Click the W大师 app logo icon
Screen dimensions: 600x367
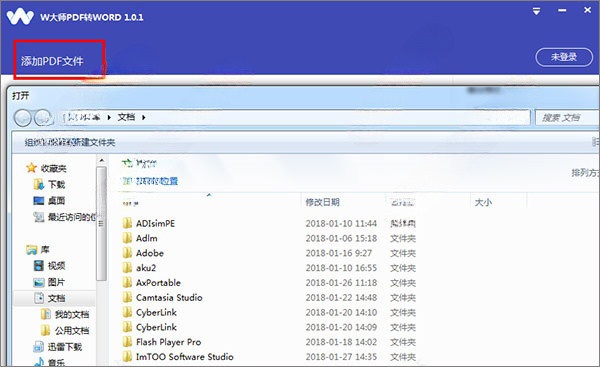(20, 16)
